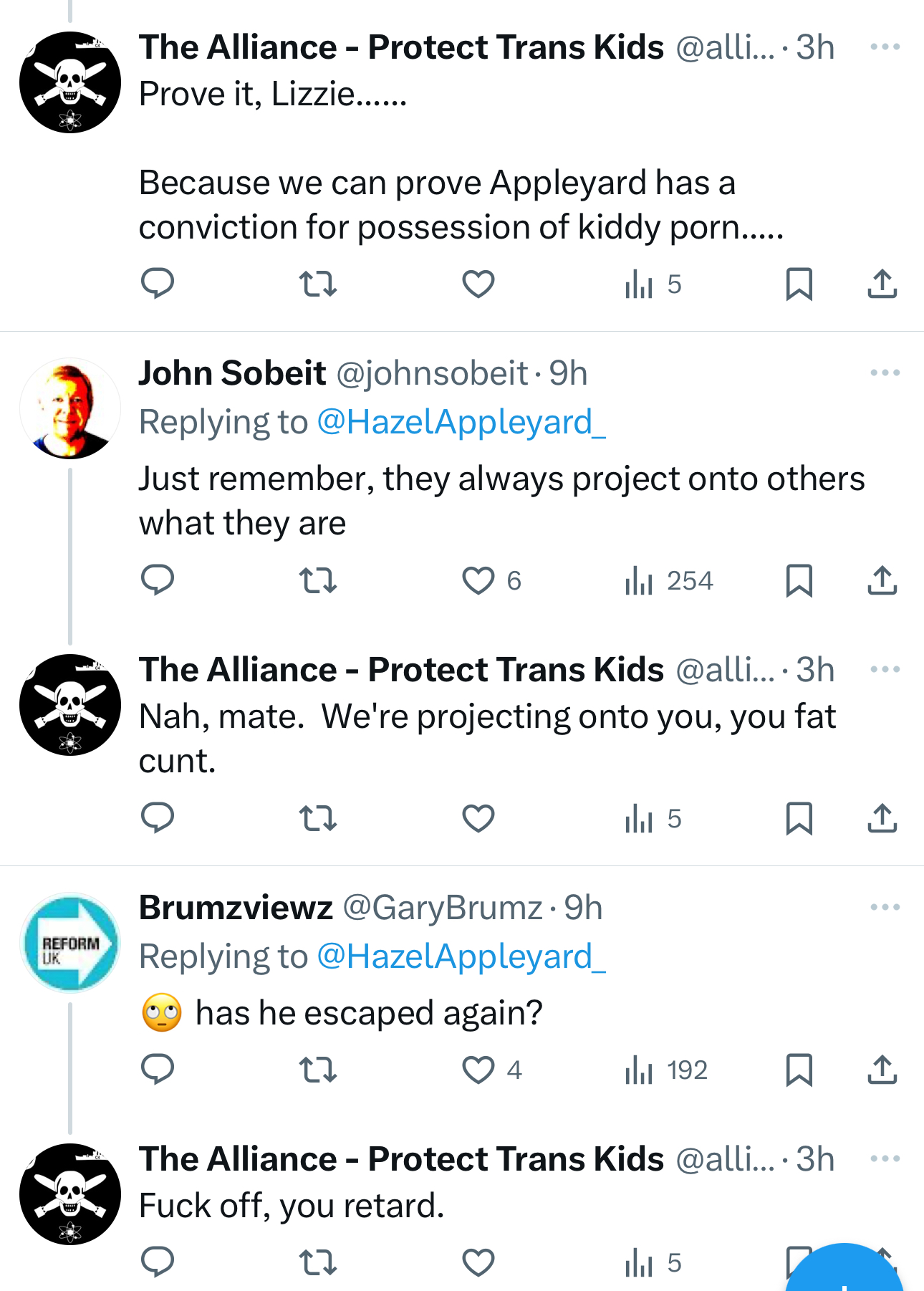Open the @HazelAppleyard_ mention in Brumzviewz's reply
Viewport: 924px width, 1291px height.
point(461,956)
